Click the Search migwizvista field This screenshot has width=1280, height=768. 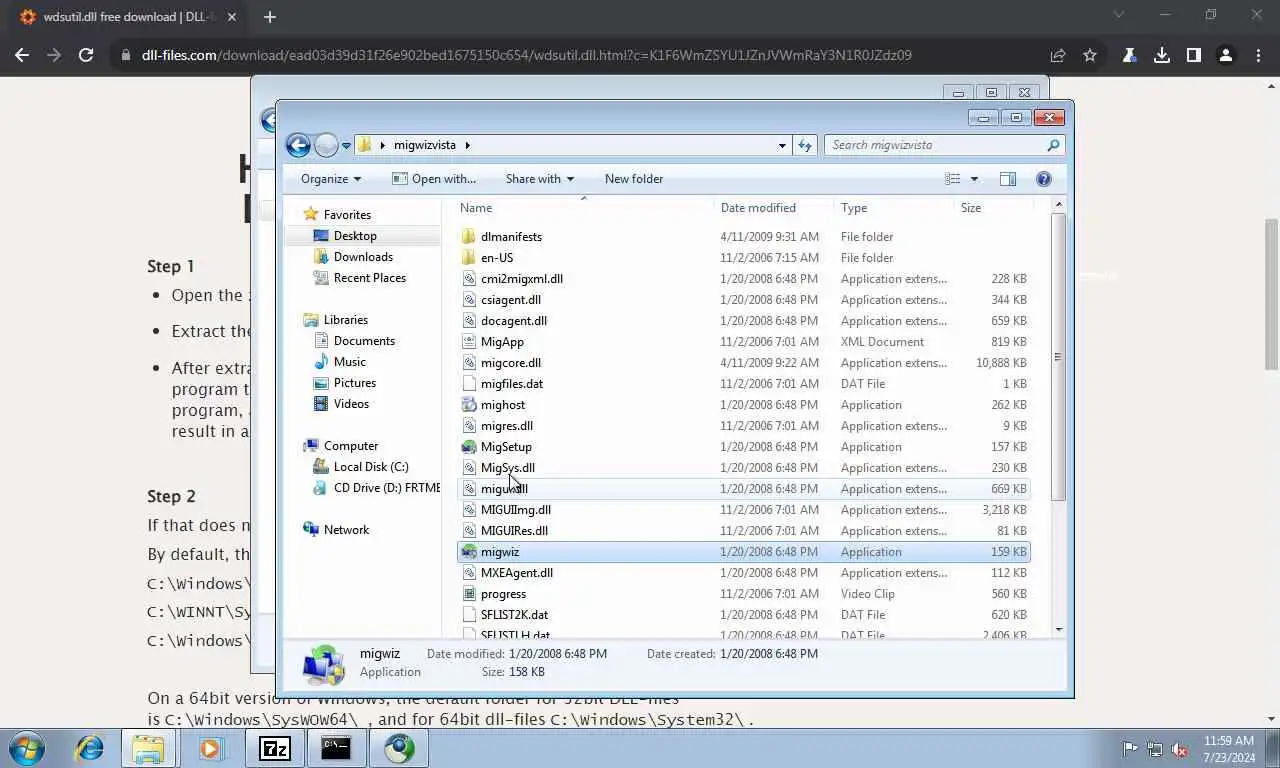tap(944, 145)
